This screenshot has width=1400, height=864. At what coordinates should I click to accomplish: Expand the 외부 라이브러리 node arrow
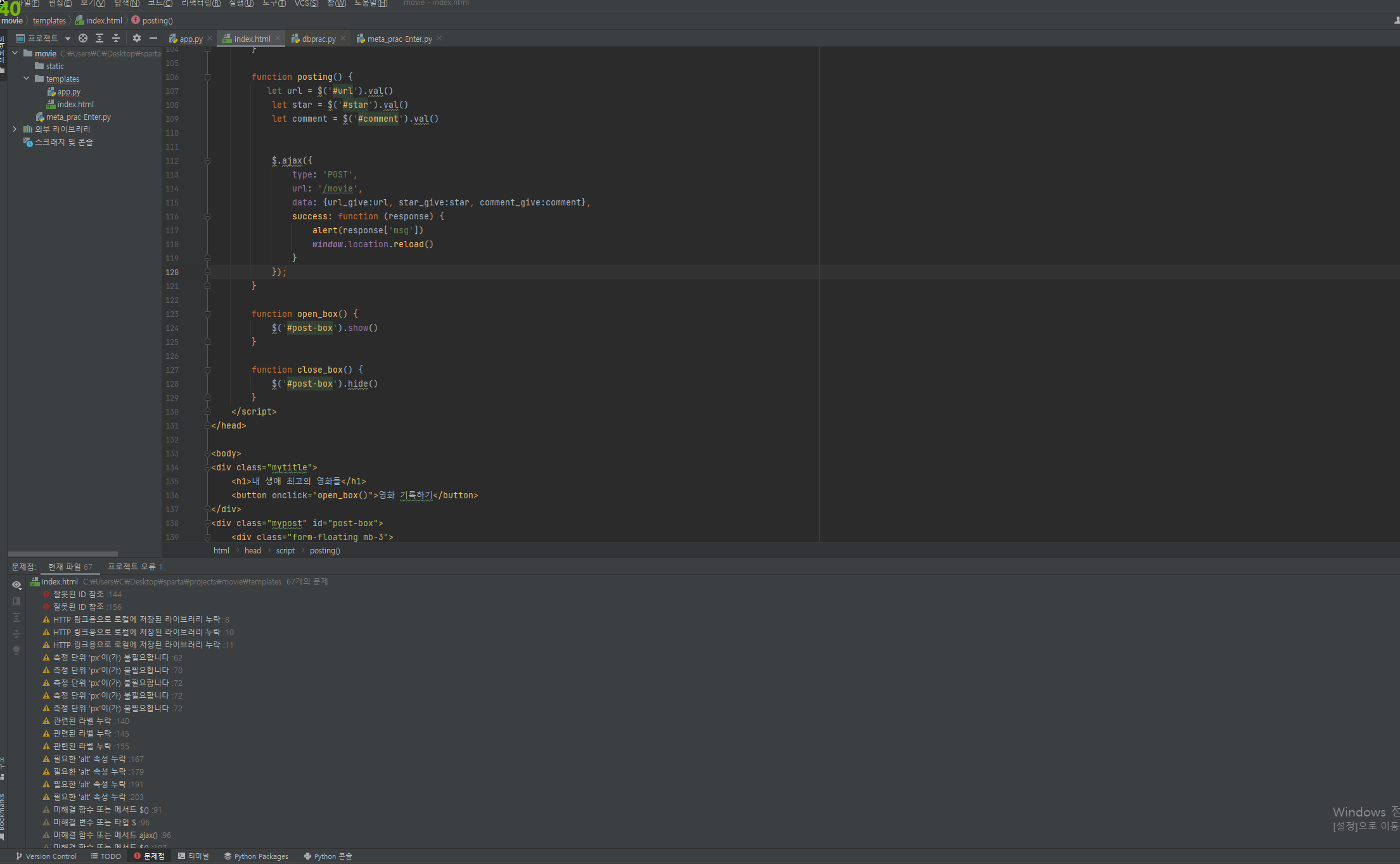click(x=15, y=129)
